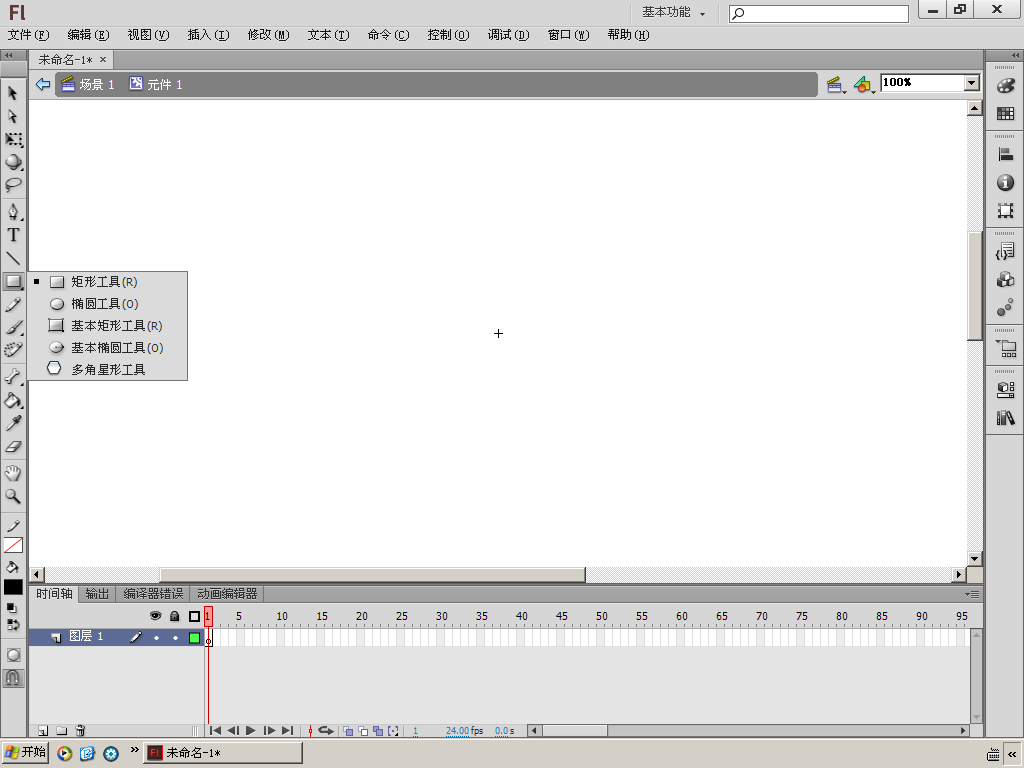Select the Hand tool
Viewport: 1024px width, 768px height.
13,473
